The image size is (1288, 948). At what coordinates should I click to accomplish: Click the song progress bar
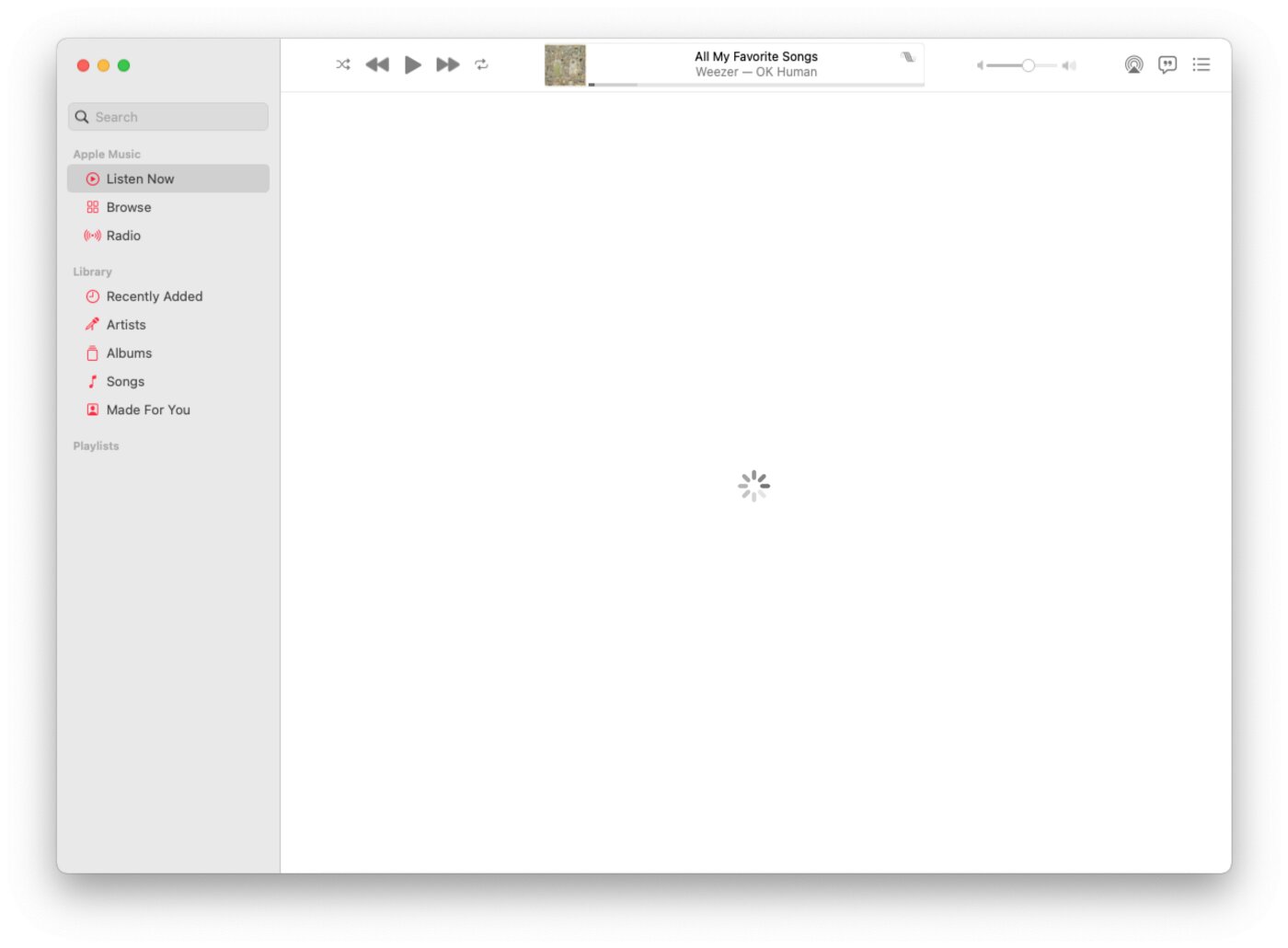[756, 85]
